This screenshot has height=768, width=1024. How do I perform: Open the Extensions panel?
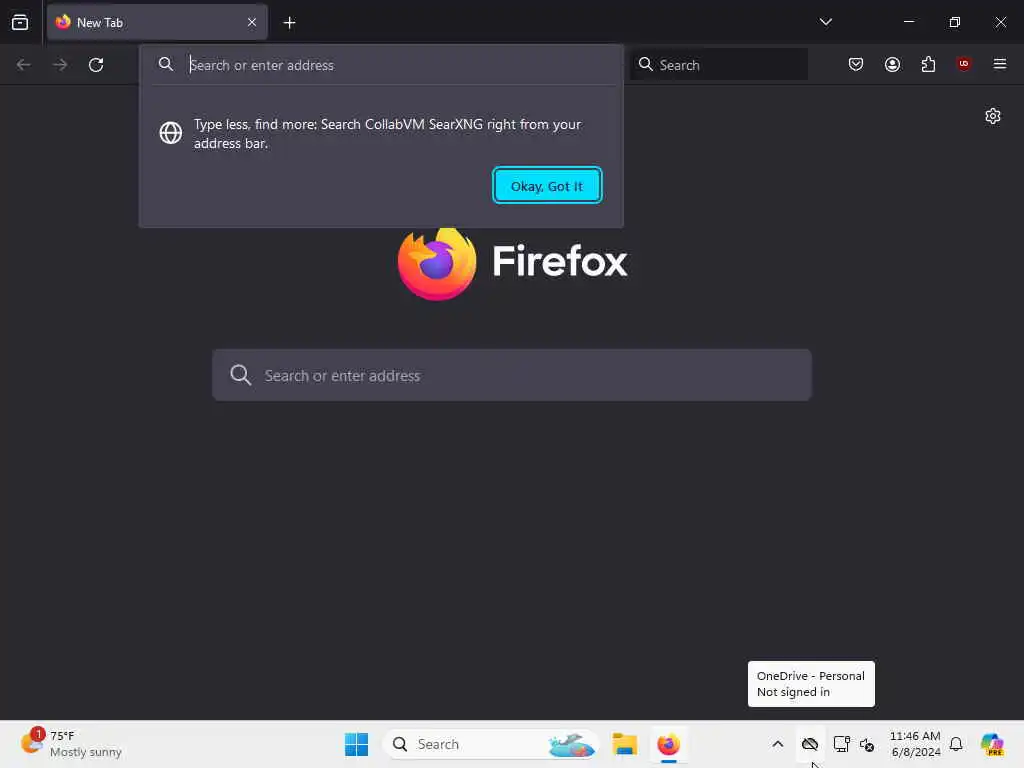[928, 64]
